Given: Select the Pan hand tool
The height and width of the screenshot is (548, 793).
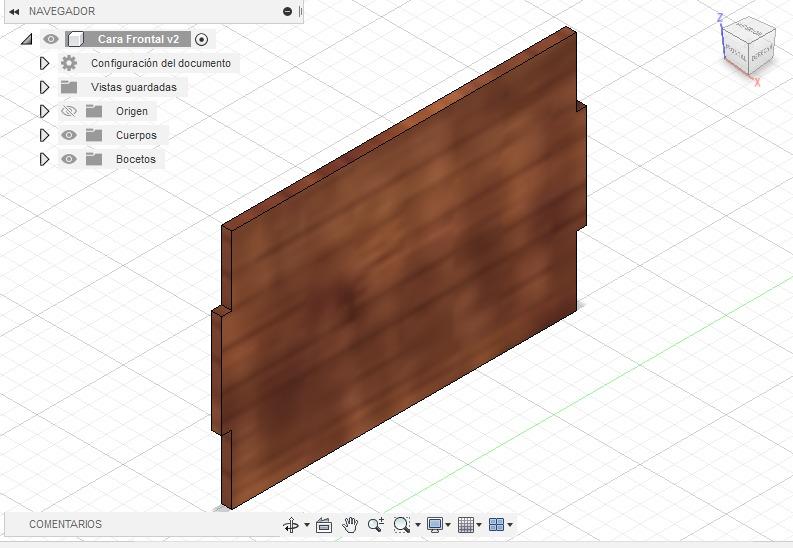Looking at the screenshot, I should tap(350, 525).
